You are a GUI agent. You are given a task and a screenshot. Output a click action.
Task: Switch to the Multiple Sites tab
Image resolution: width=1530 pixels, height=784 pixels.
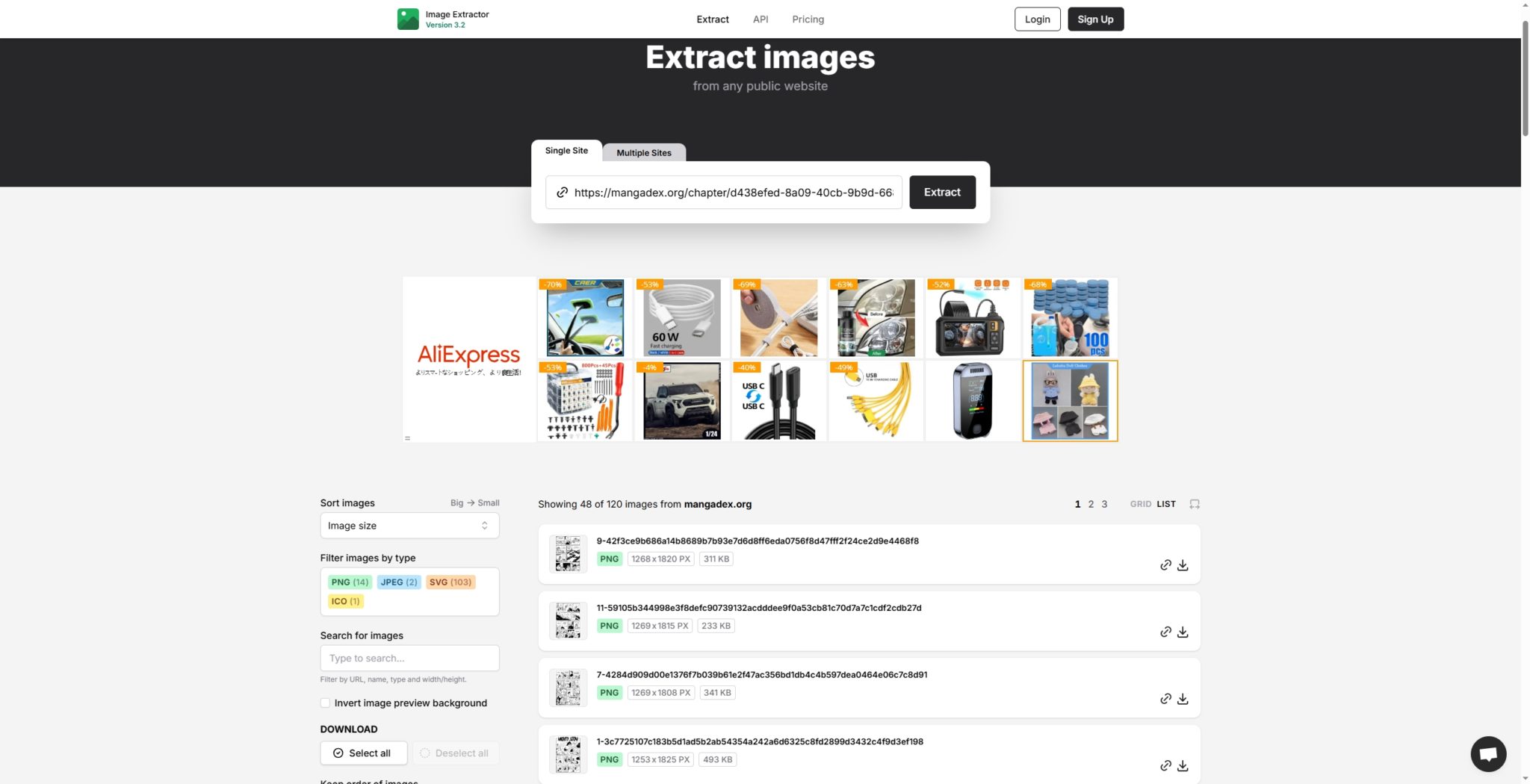[643, 152]
